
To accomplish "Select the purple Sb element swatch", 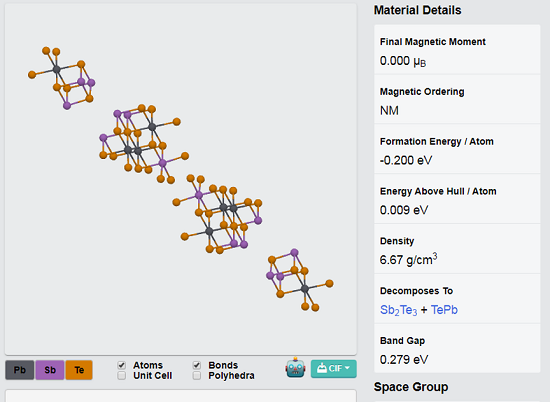I will click(x=50, y=370).
